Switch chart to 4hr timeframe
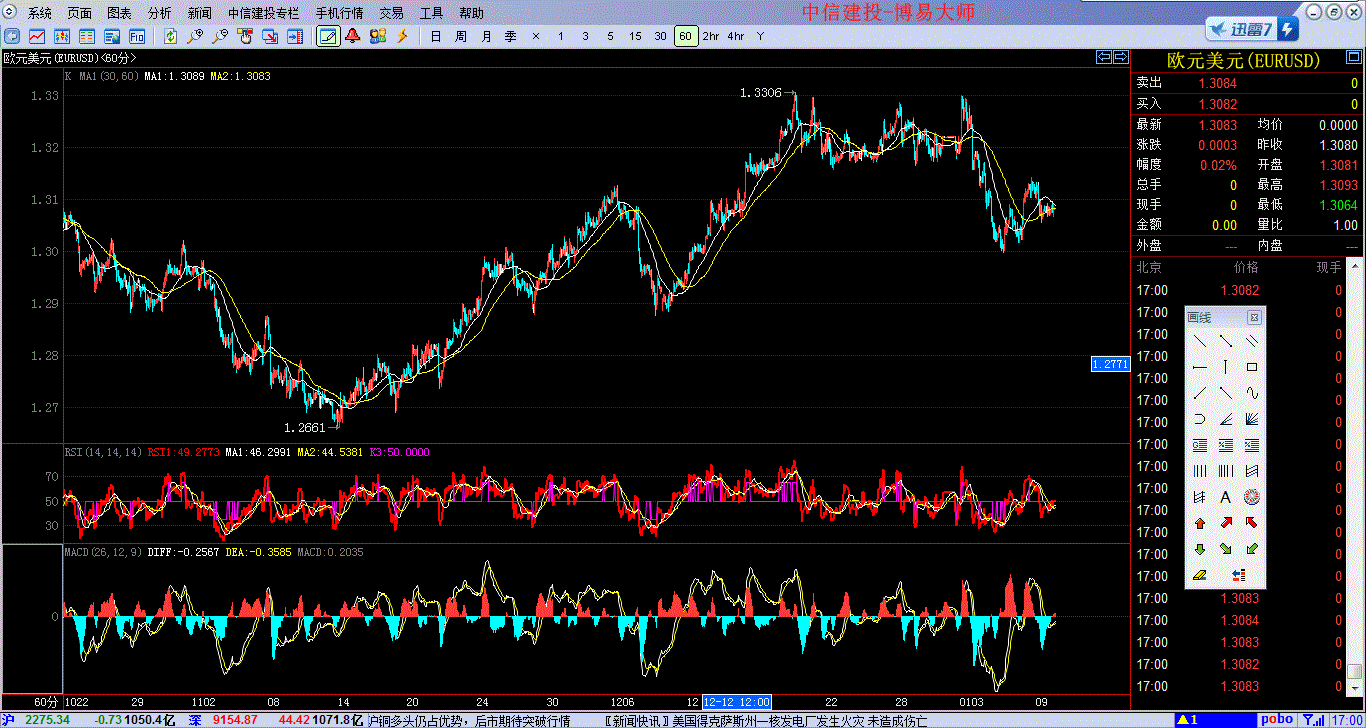This screenshot has width=1366, height=728. [x=736, y=36]
